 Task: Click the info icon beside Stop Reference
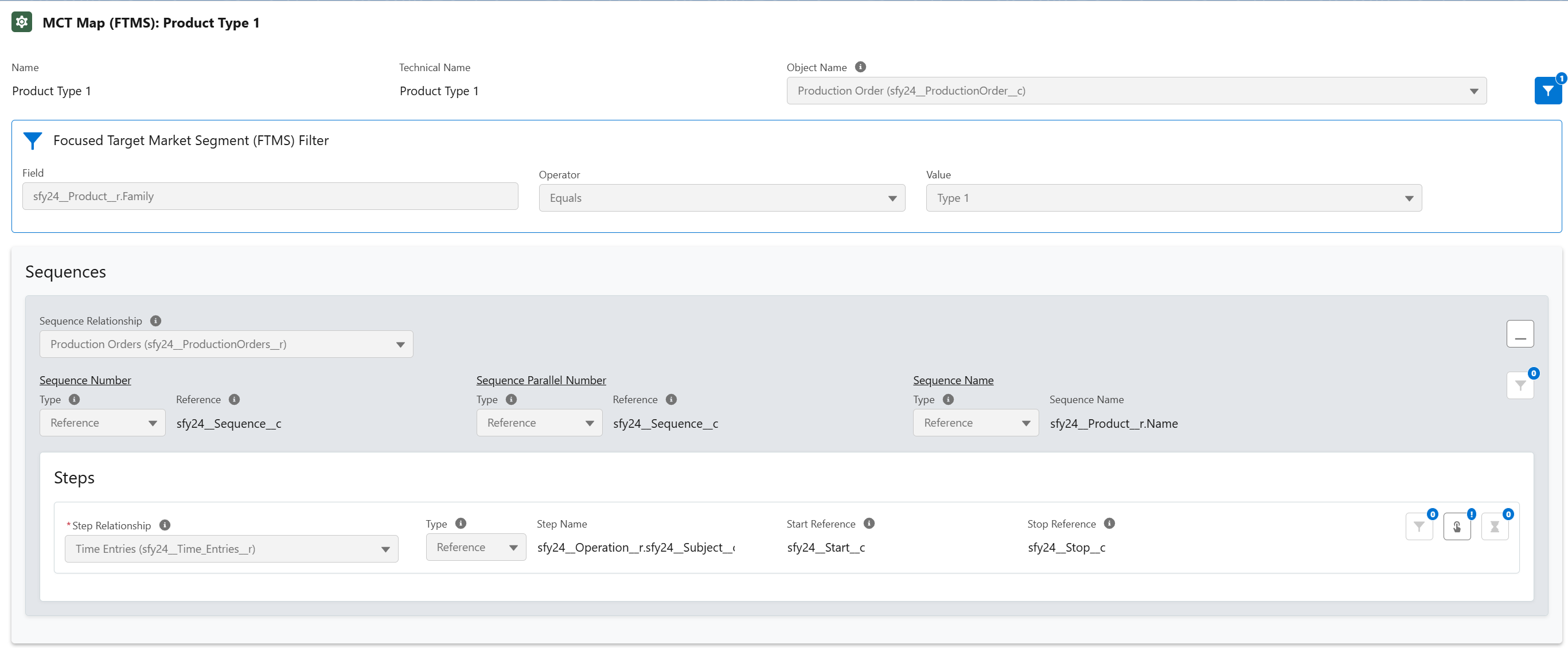tap(1110, 523)
